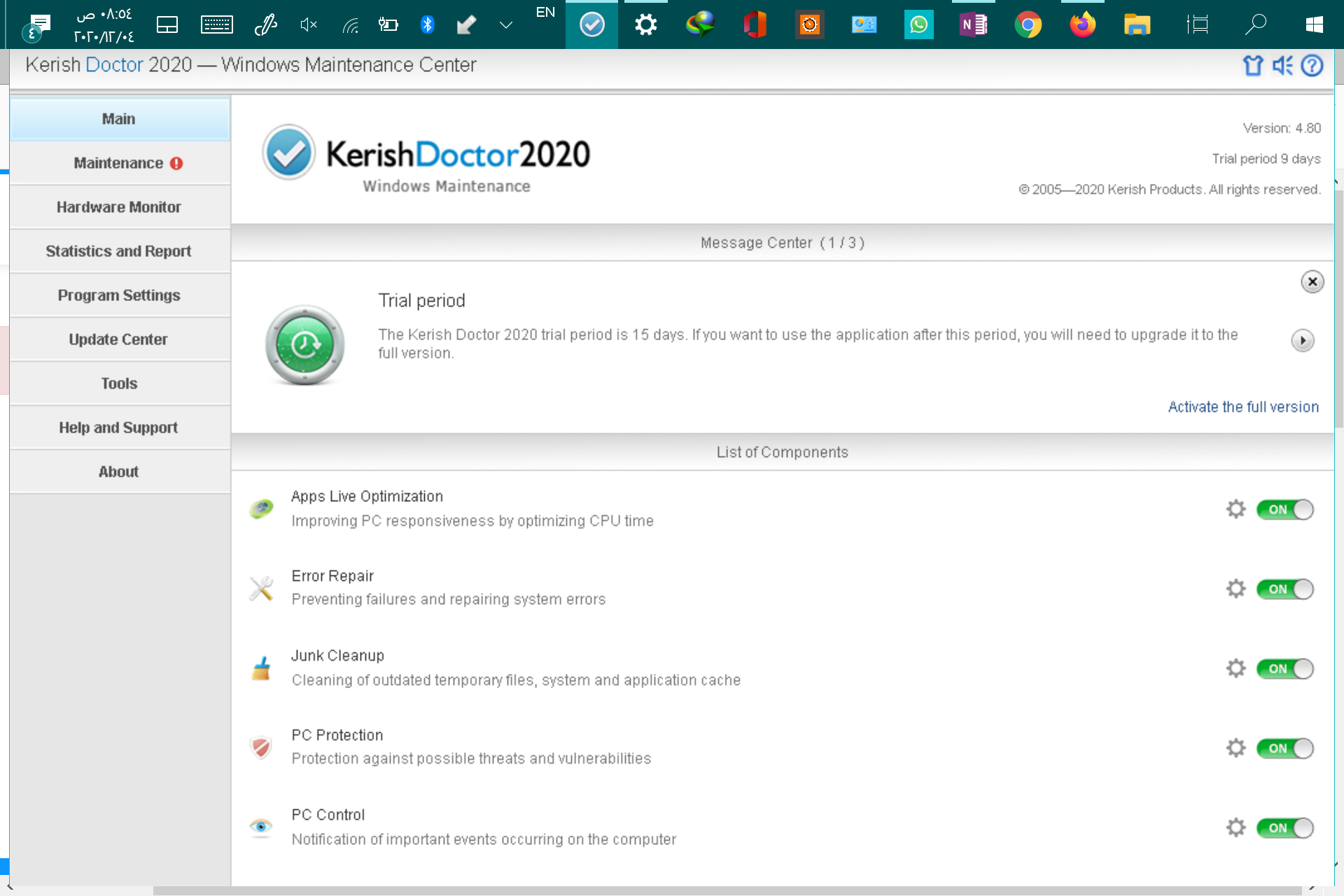Click 'Trial period 9 days' text
Viewport: 1344px width, 896px height.
click(1266, 159)
